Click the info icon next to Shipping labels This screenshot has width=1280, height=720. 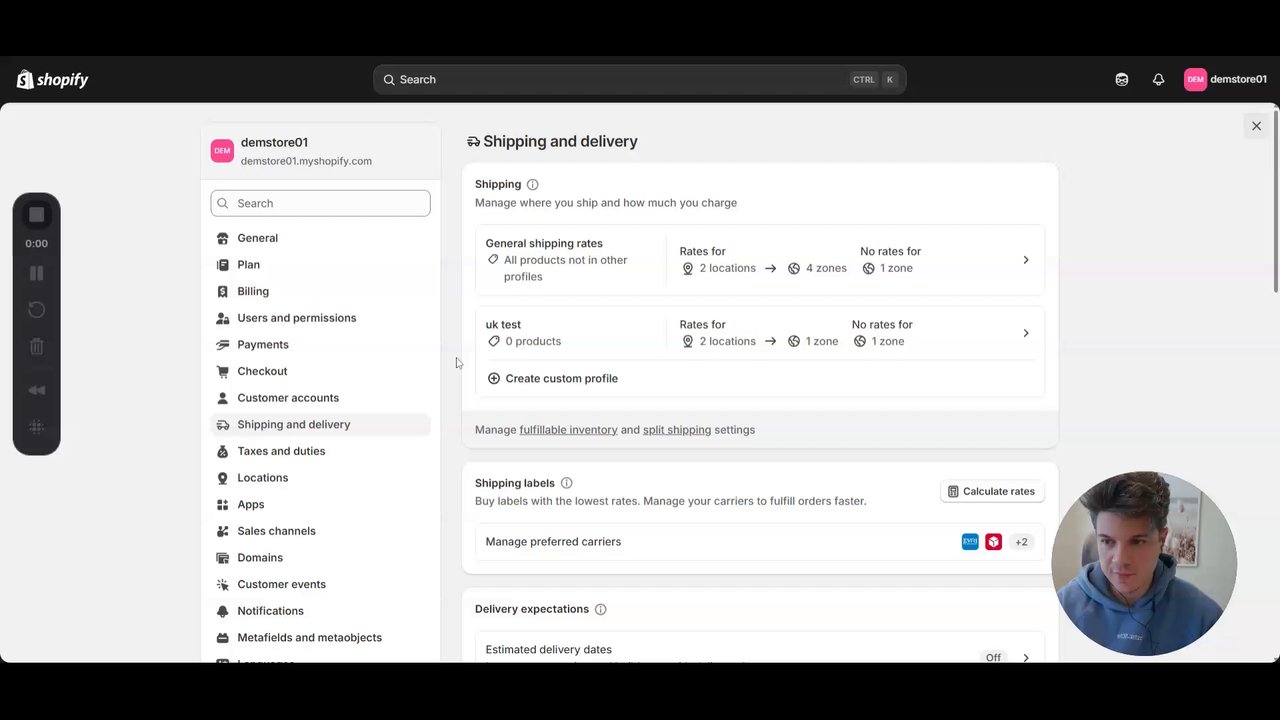(x=567, y=483)
